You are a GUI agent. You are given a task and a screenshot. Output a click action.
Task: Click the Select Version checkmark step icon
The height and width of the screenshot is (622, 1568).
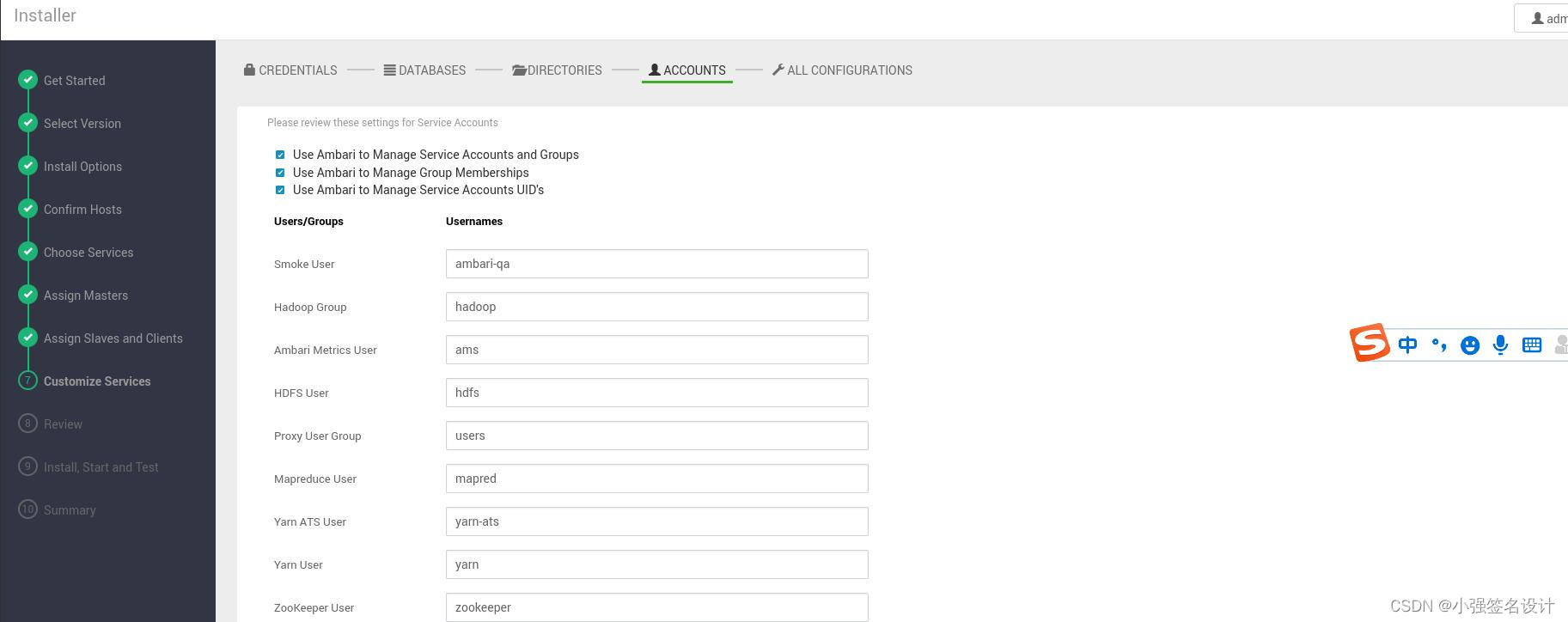pos(27,123)
